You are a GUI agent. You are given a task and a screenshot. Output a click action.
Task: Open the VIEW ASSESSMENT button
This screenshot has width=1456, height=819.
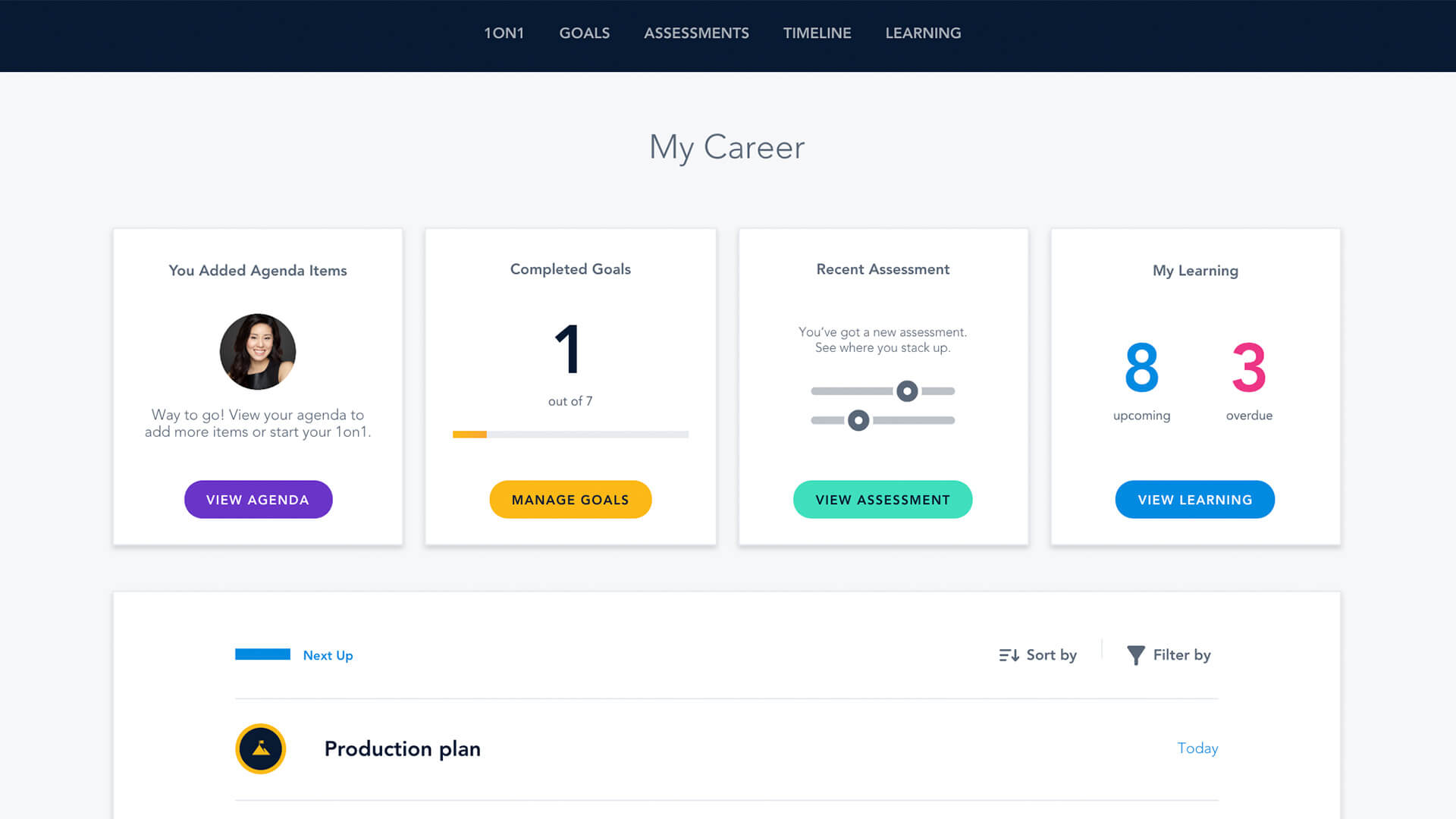pyautogui.click(x=883, y=499)
